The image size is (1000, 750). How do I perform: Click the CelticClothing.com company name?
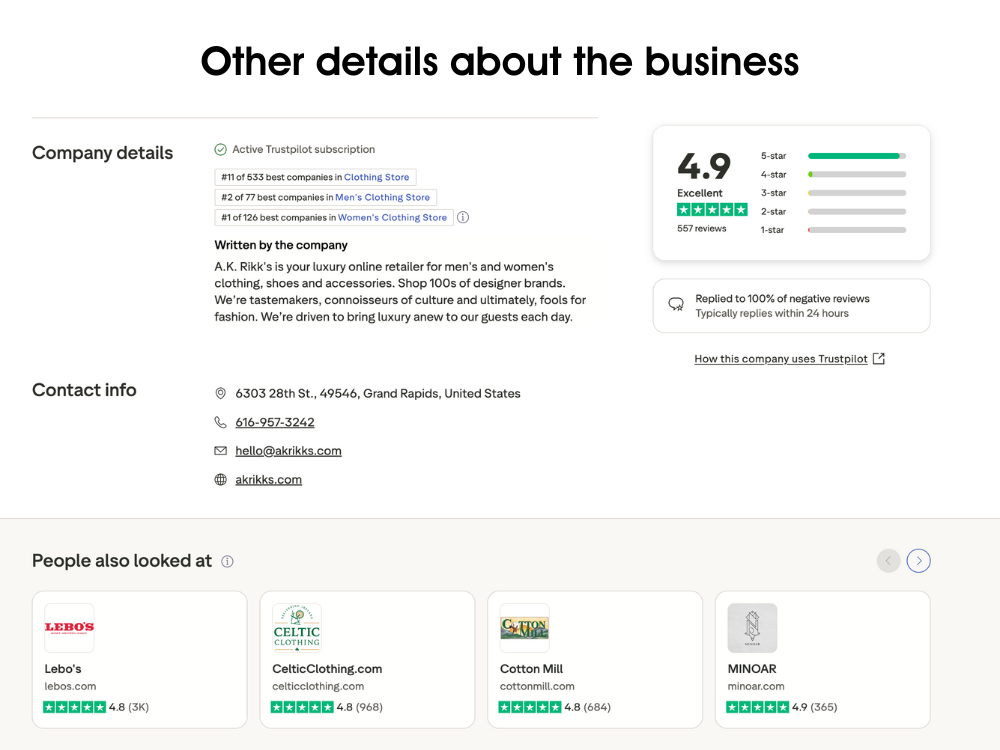[327, 669]
